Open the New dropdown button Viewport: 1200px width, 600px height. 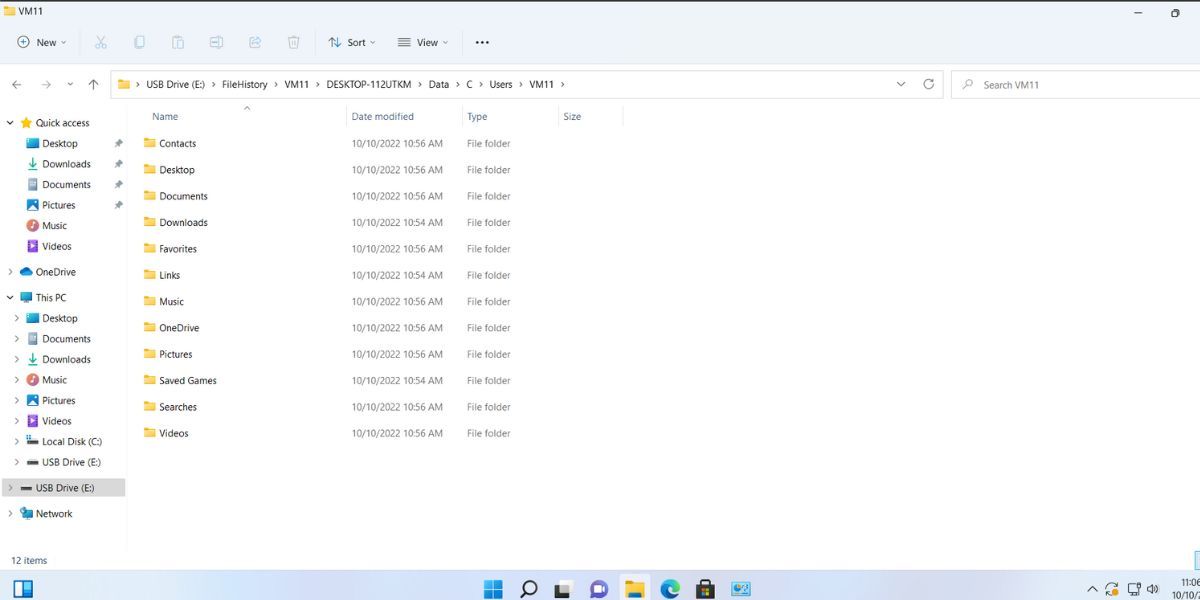click(x=42, y=42)
